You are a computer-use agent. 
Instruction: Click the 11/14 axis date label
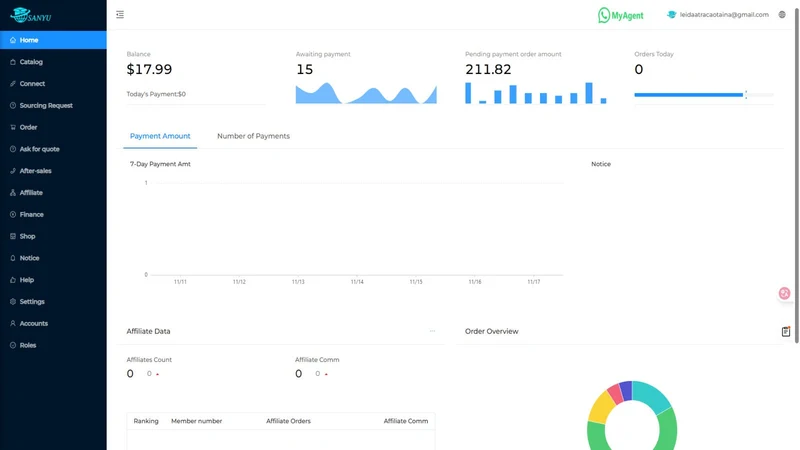(x=357, y=282)
